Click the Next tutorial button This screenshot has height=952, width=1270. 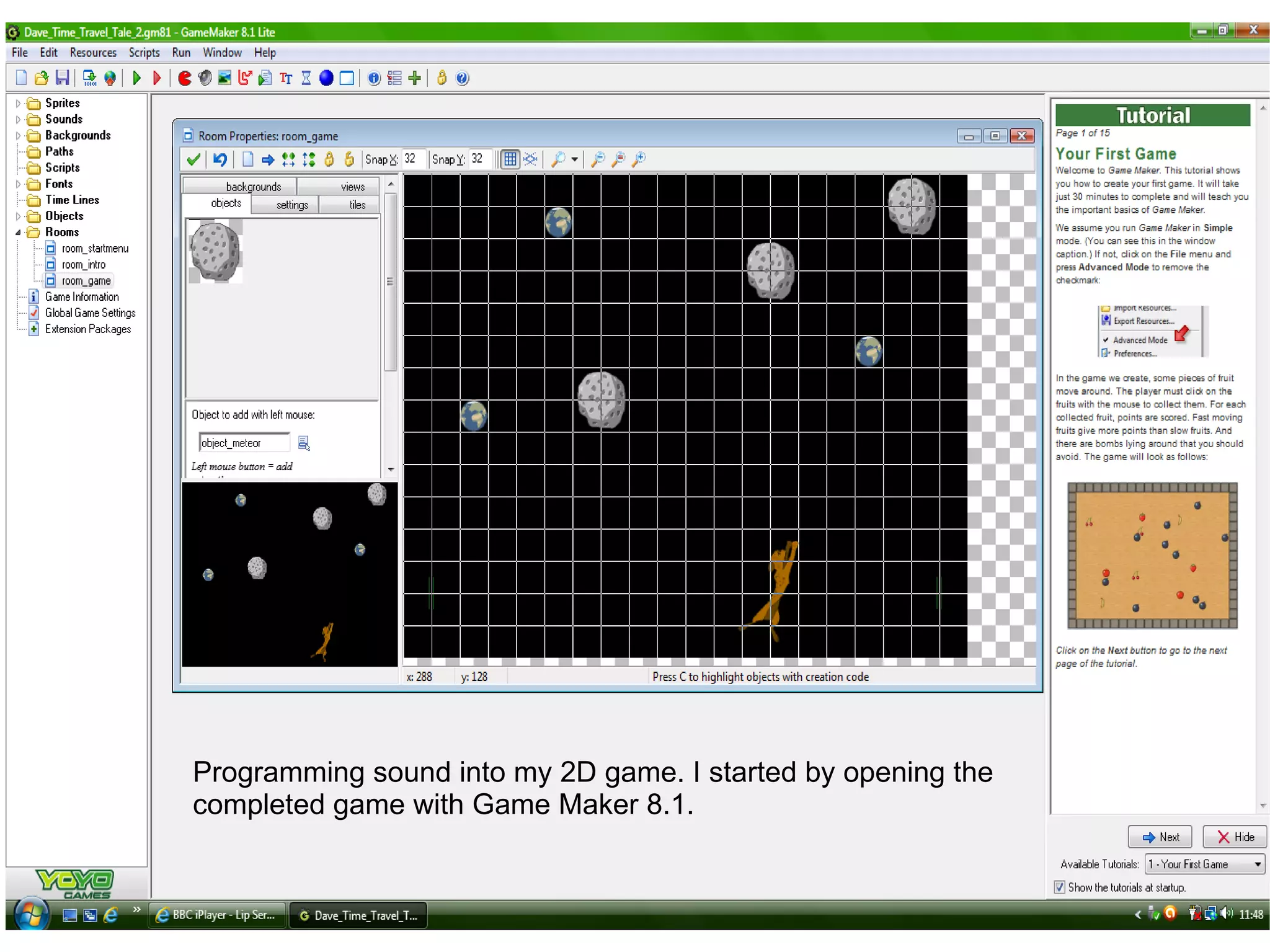[1160, 837]
